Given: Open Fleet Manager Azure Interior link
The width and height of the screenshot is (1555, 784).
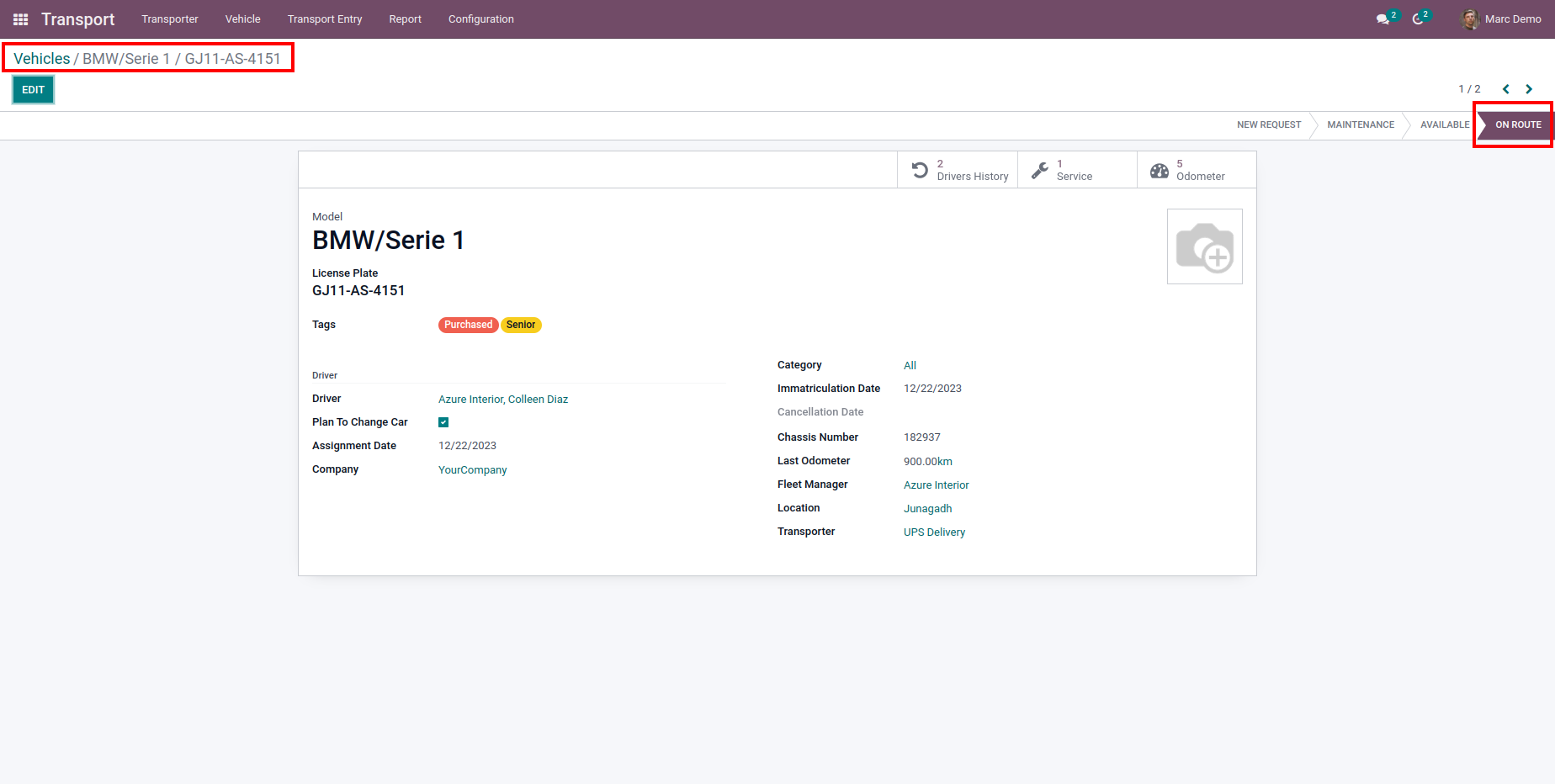Looking at the screenshot, I should 937,485.
